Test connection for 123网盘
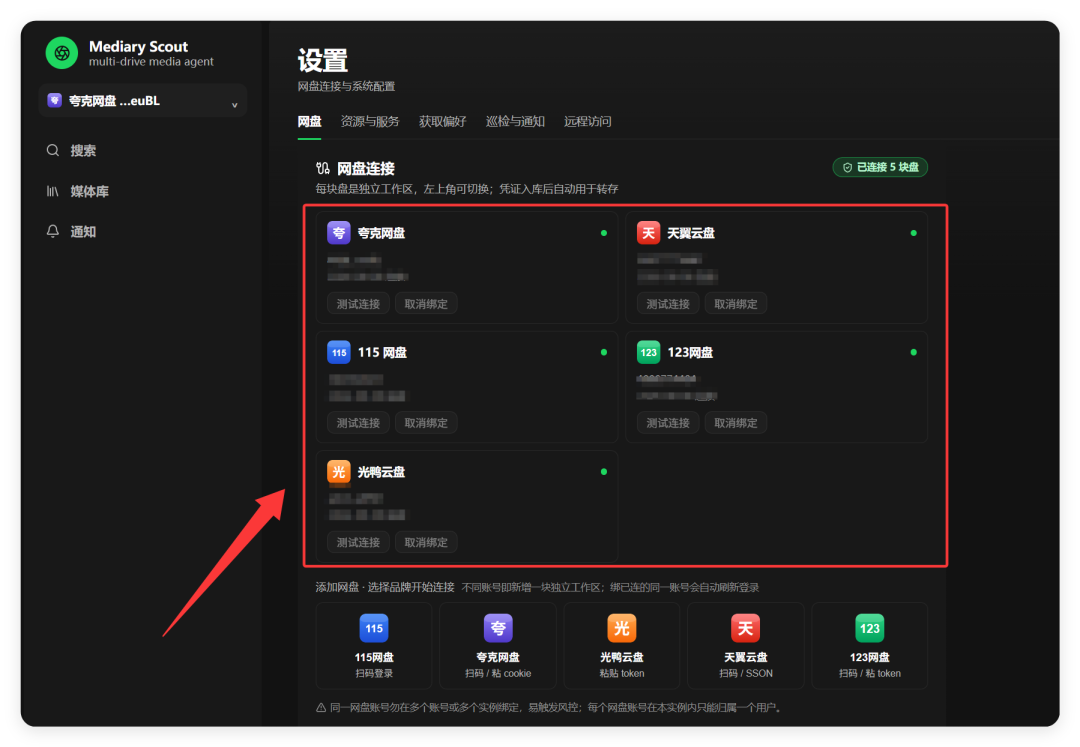1080x747 pixels. click(x=667, y=423)
